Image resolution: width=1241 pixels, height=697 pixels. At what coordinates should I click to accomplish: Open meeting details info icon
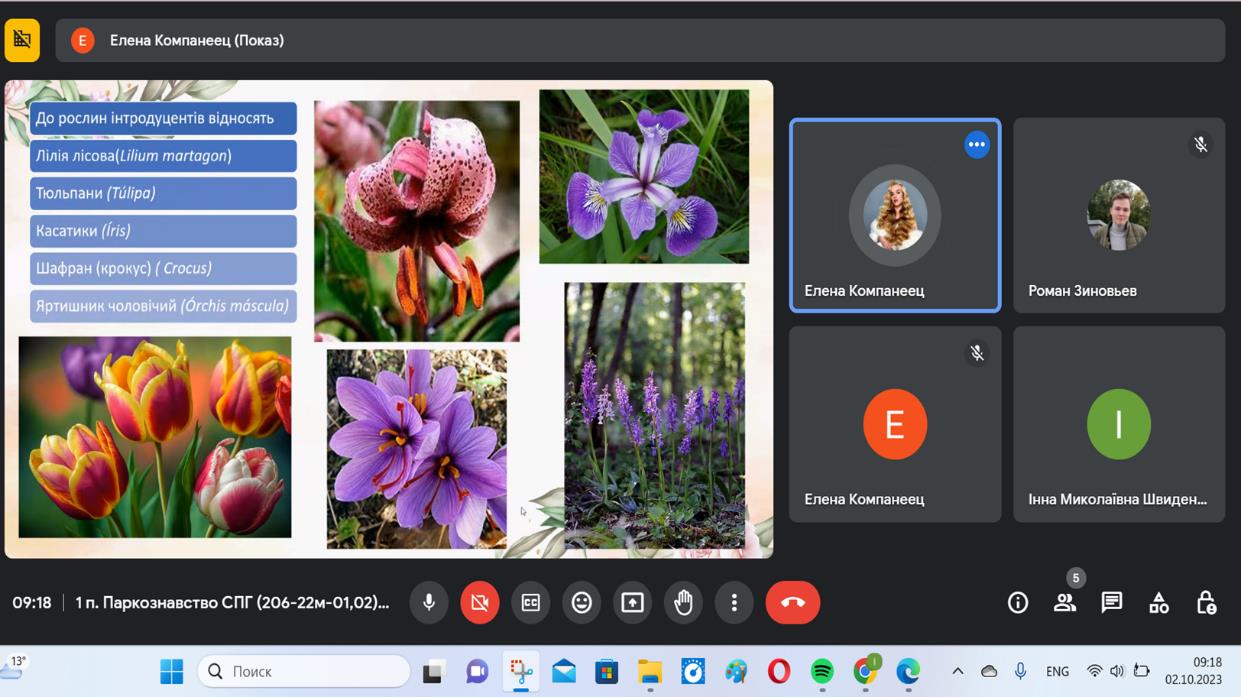tap(1018, 602)
